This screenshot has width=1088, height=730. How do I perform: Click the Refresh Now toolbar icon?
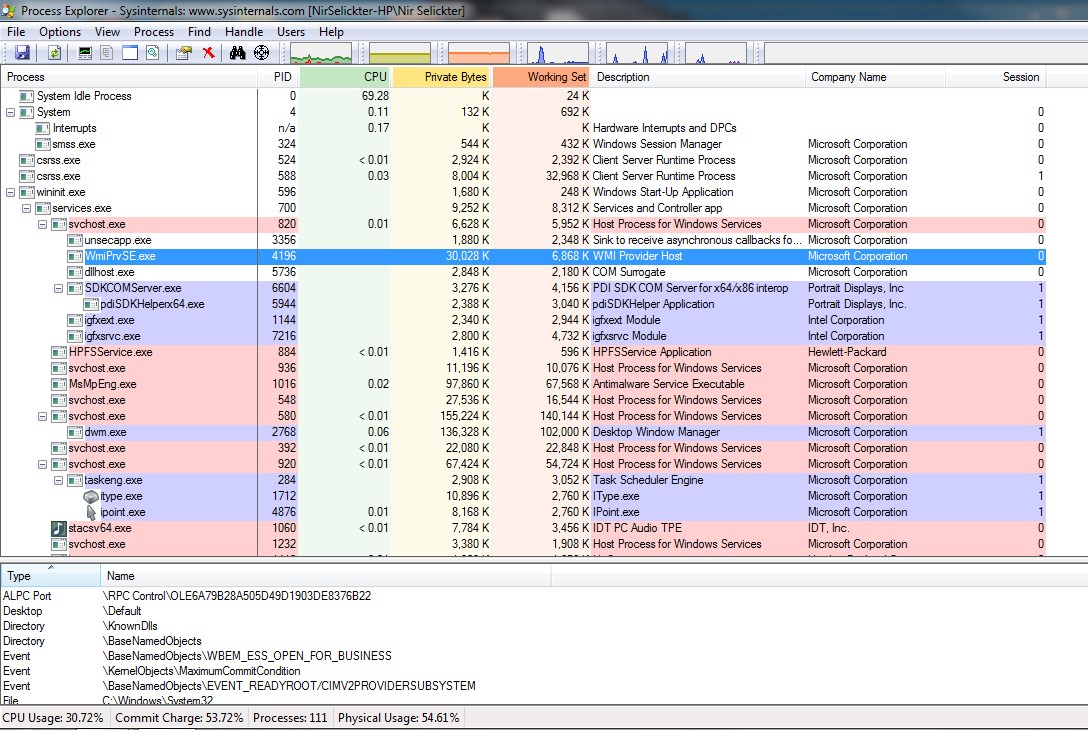(x=54, y=53)
